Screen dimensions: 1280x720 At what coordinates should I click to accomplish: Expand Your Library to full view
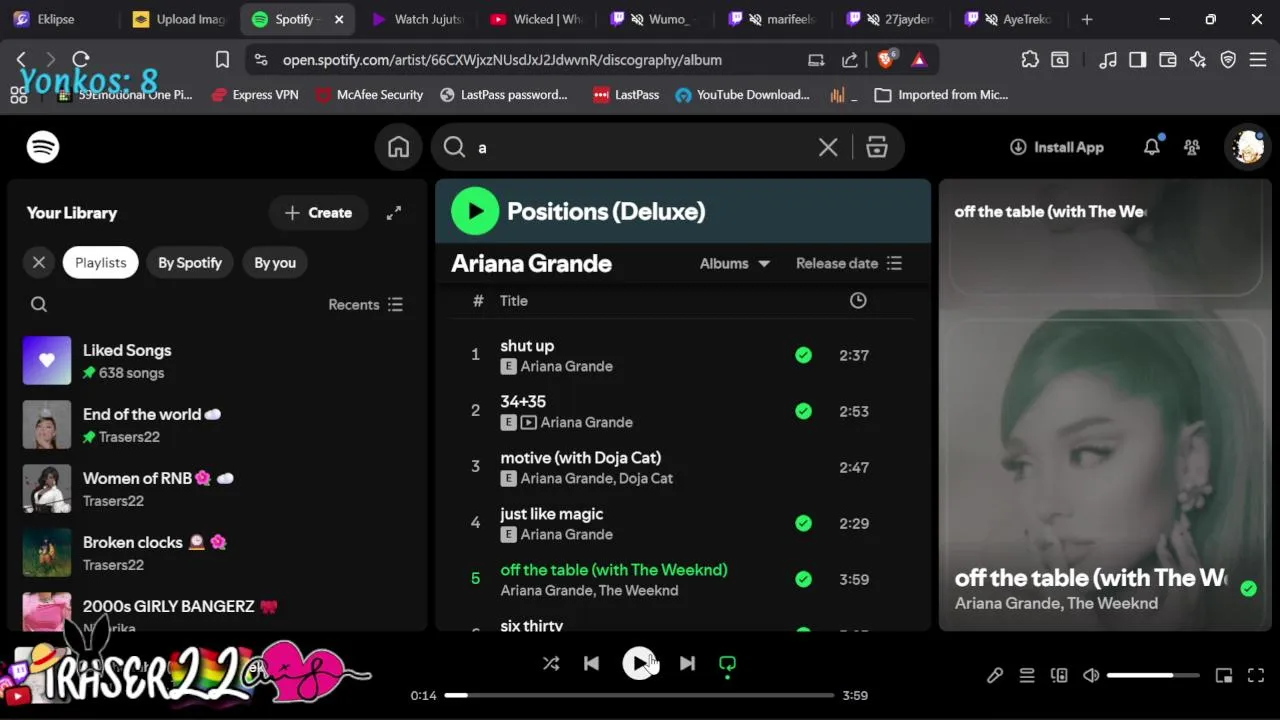(x=394, y=213)
